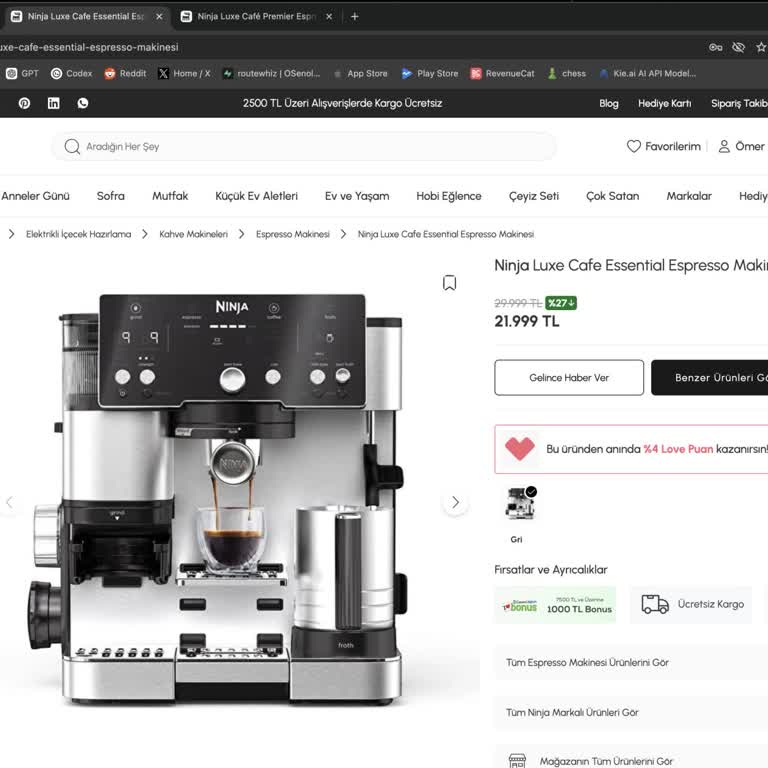Screen dimensions: 768x768
Task: Click the 21.999 TL price
Action: [527, 321]
